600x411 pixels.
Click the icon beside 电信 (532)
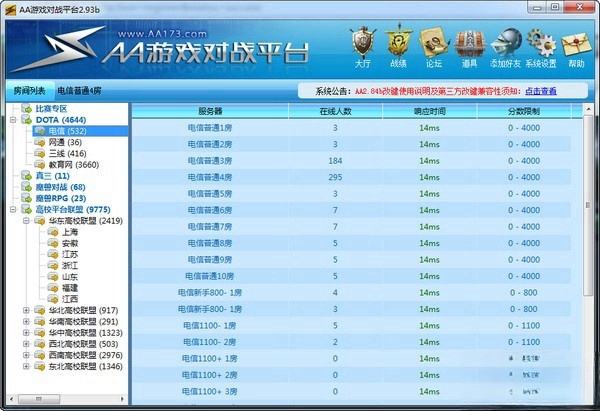coord(39,131)
